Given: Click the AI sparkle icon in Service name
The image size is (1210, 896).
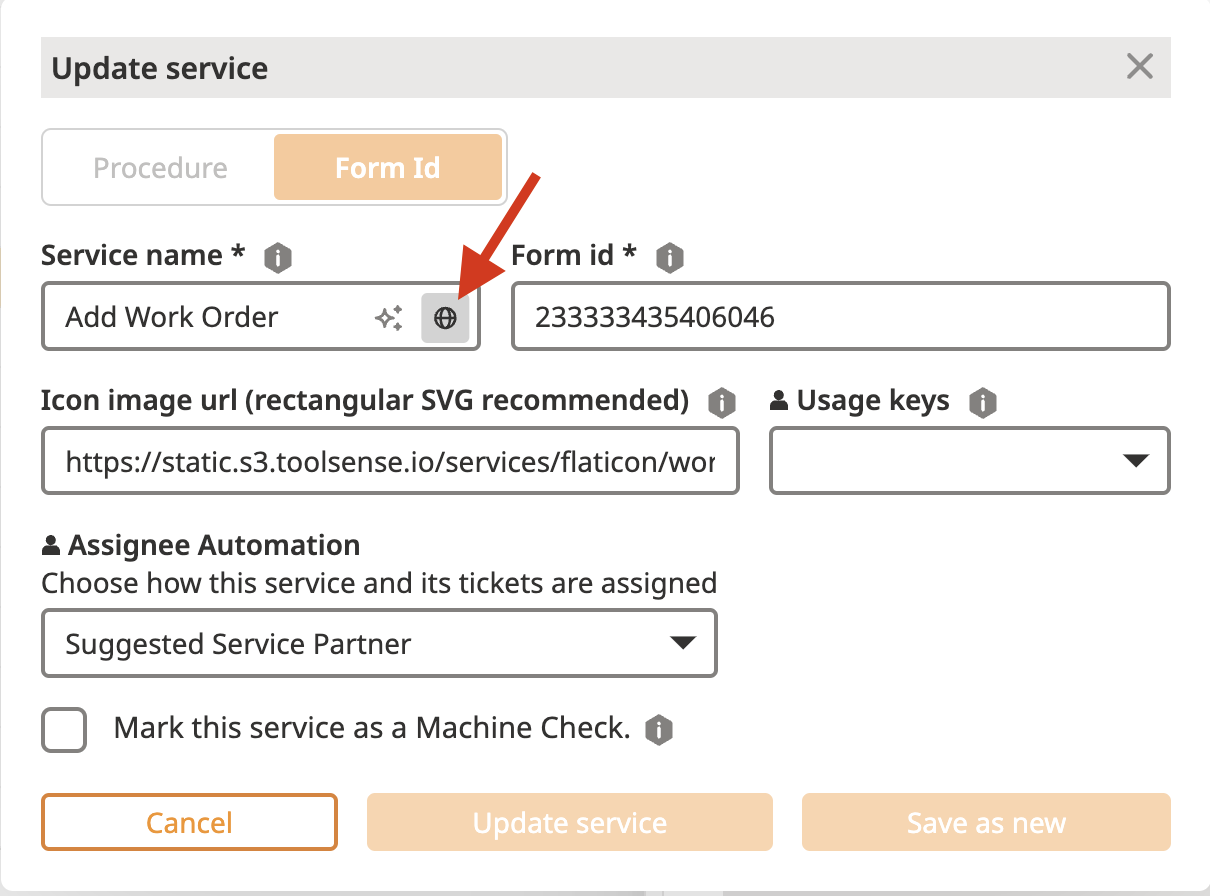Looking at the screenshot, I should click(389, 318).
